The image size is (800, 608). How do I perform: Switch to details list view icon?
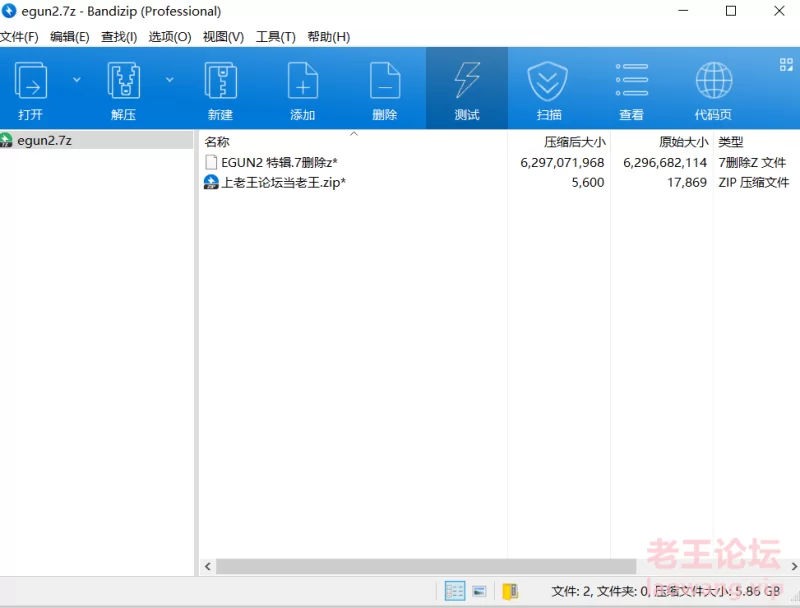coord(455,591)
